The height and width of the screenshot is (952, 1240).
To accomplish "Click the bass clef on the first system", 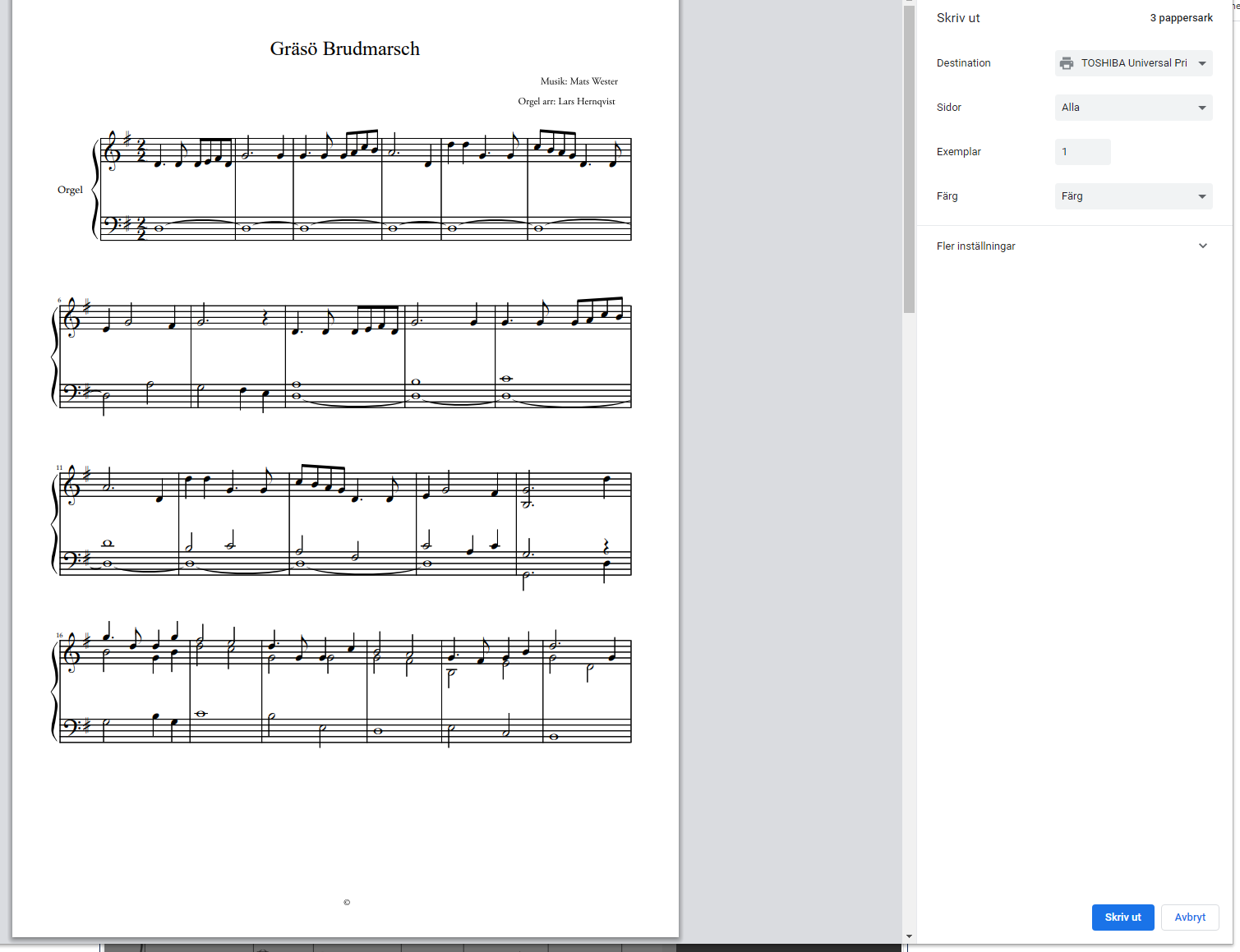I will pos(113,224).
